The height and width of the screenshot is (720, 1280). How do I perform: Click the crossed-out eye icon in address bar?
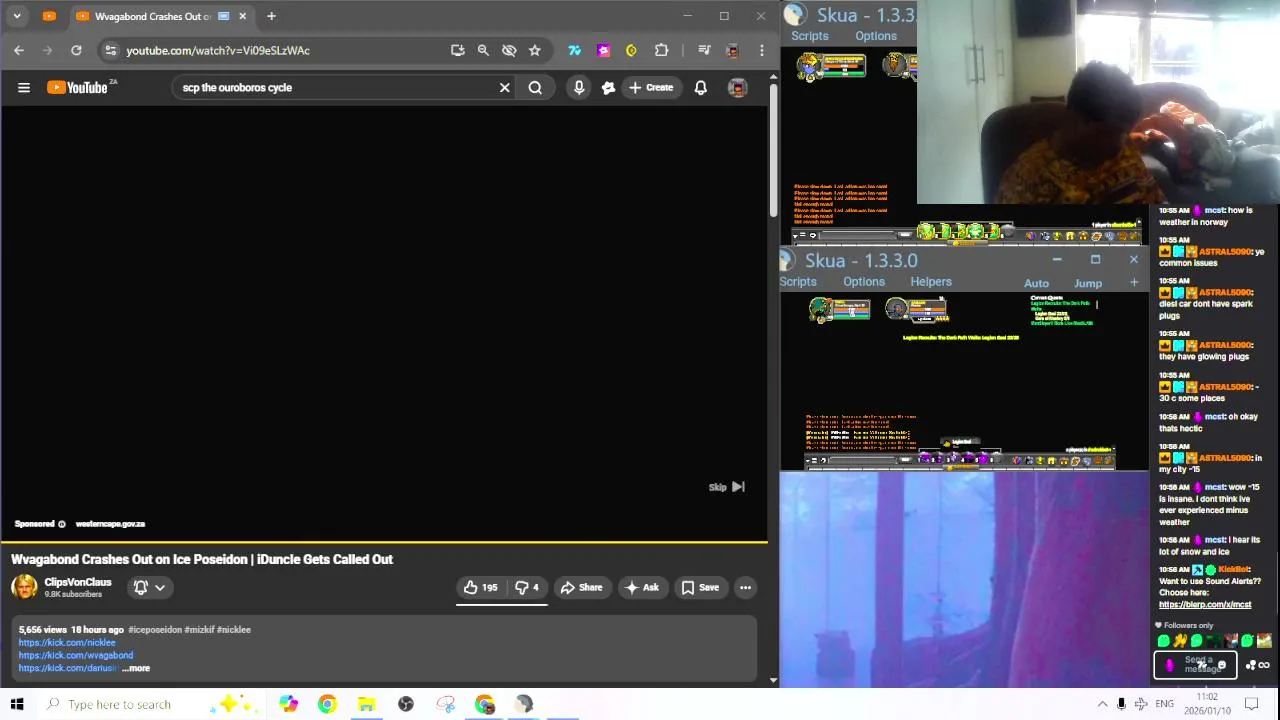pyautogui.click(x=509, y=50)
